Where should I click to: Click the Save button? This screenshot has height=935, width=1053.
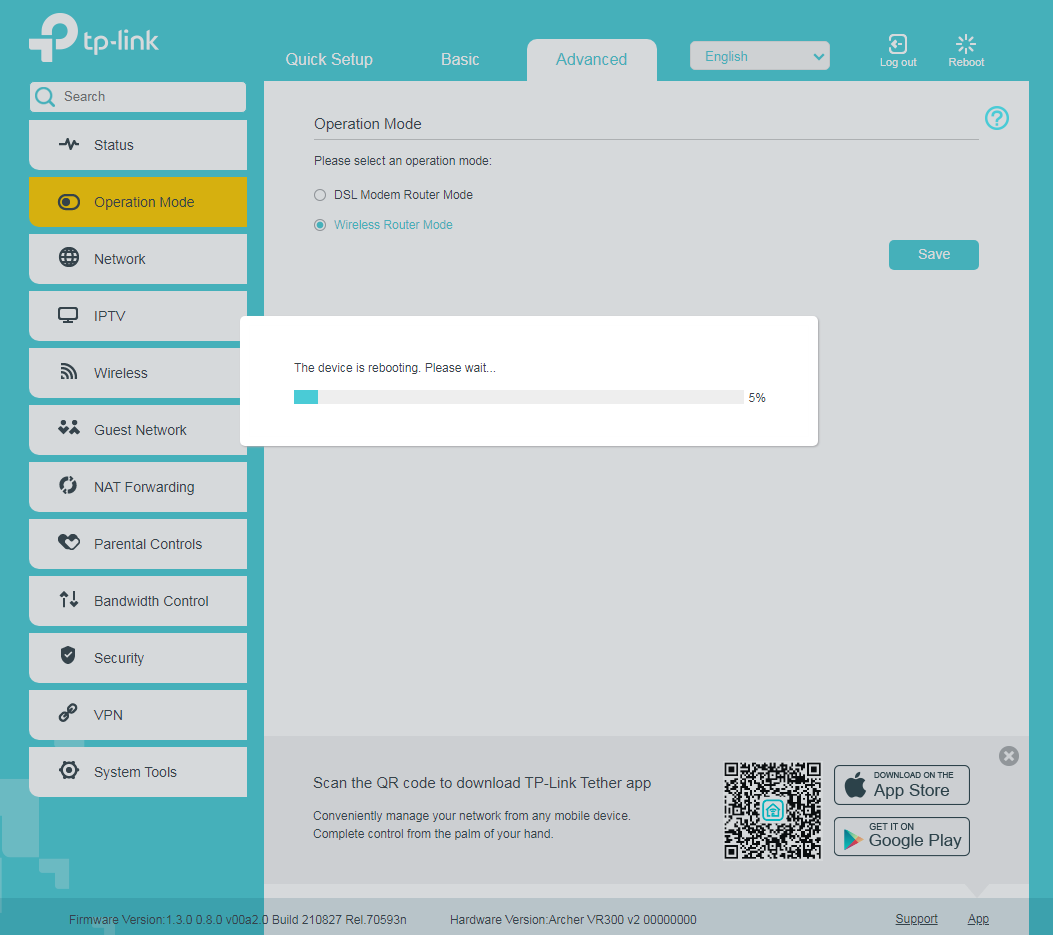[933, 255]
